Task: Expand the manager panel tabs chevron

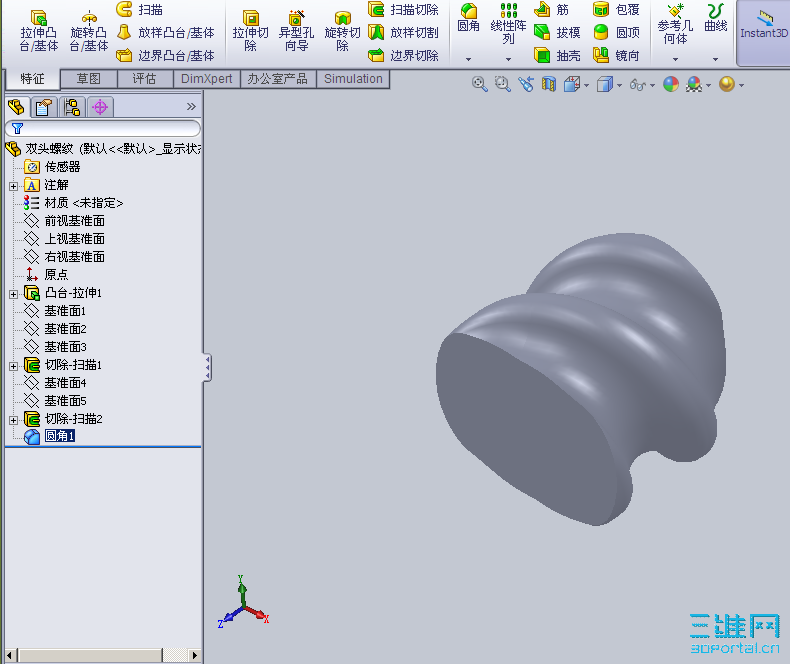Action: tap(191, 106)
